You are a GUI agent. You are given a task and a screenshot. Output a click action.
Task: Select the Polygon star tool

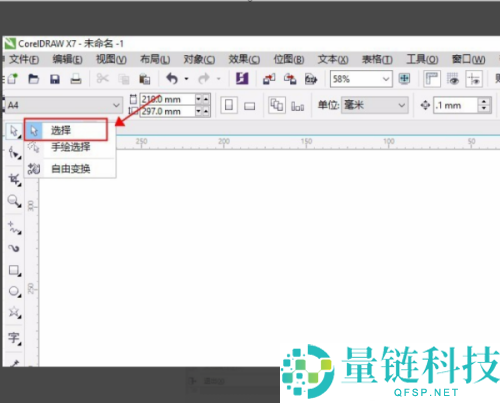coord(14,312)
